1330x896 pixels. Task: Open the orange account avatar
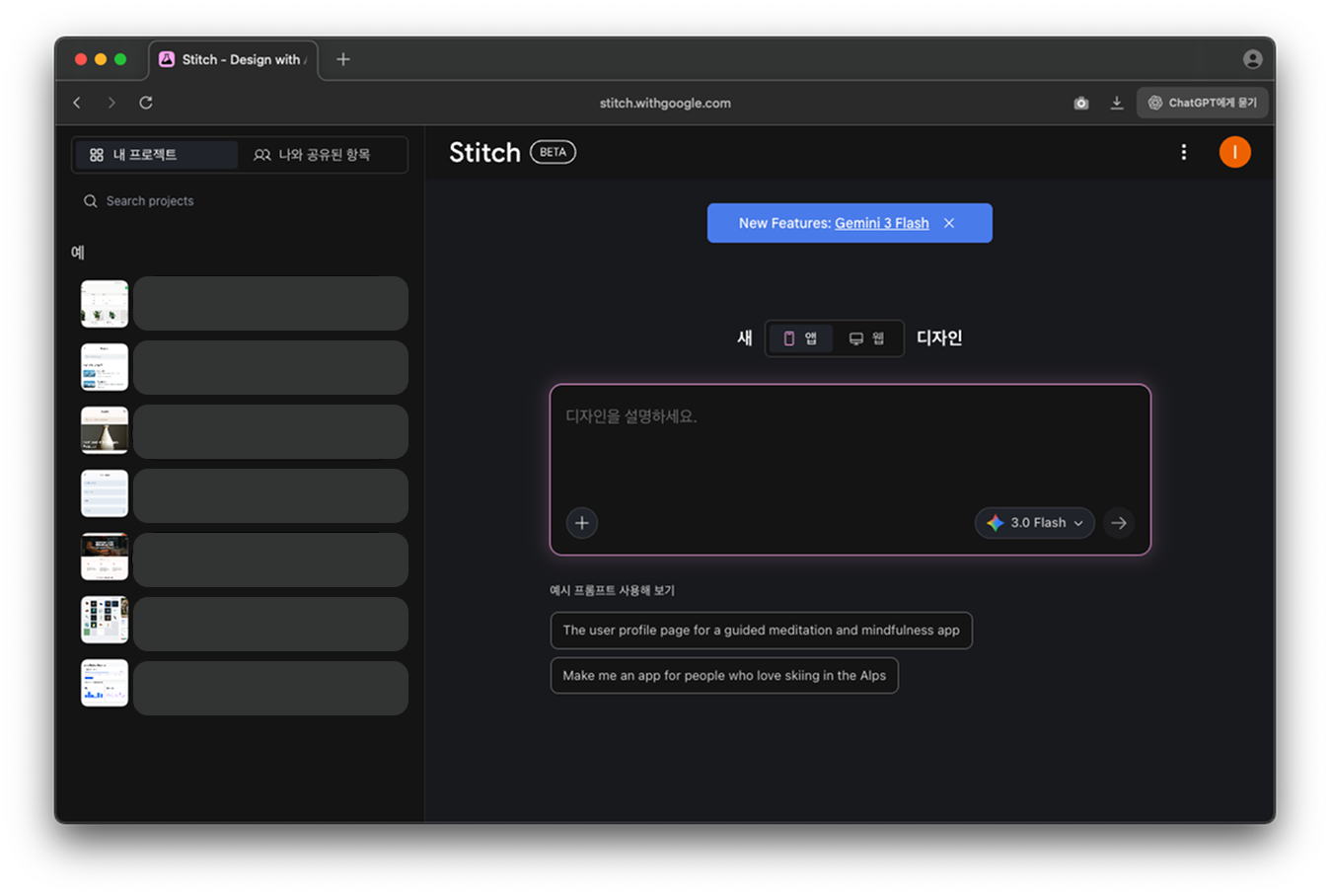point(1234,152)
